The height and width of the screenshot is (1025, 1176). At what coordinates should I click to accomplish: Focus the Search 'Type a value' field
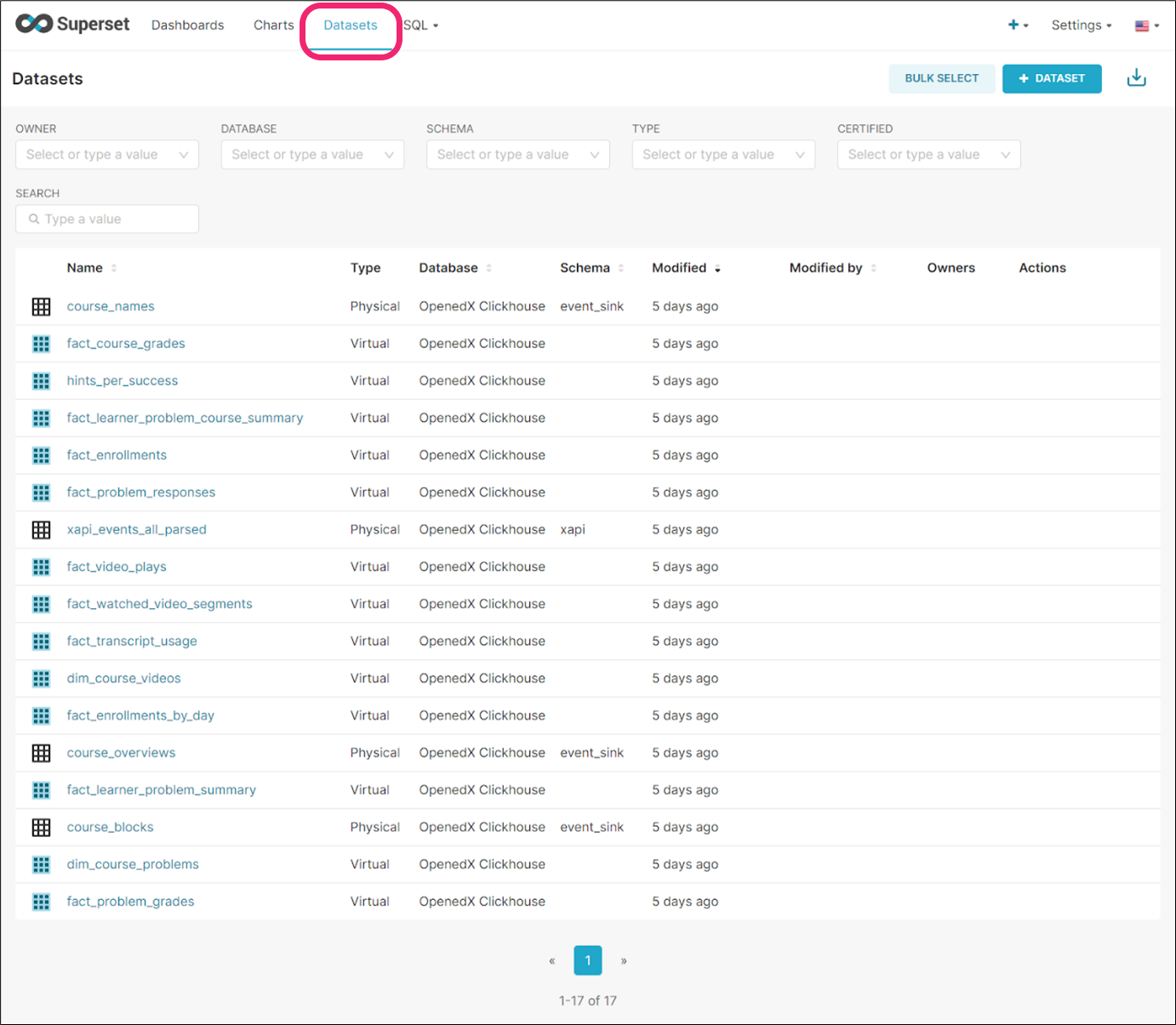[x=107, y=219]
